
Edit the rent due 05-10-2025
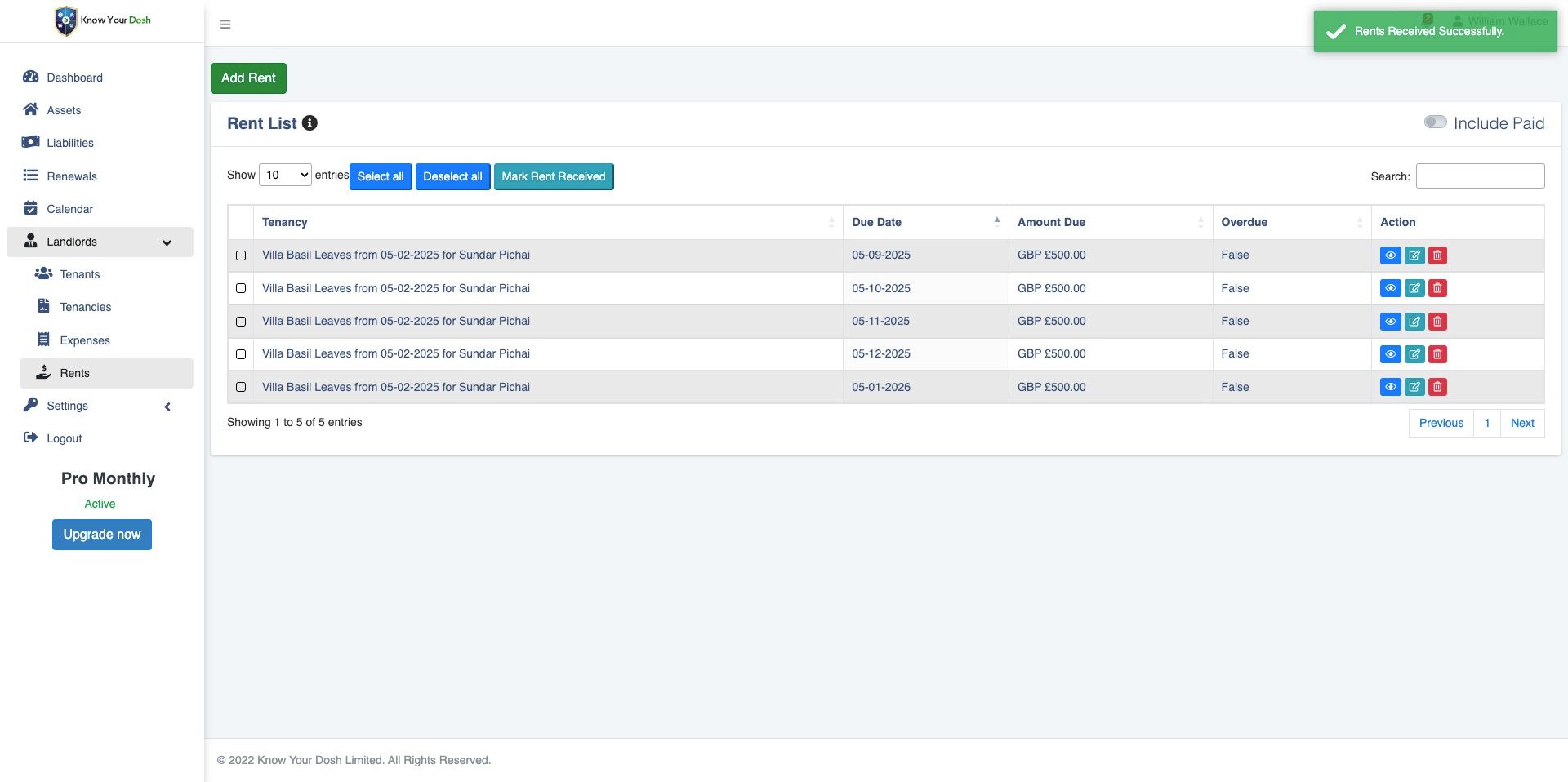[x=1414, y=288]
